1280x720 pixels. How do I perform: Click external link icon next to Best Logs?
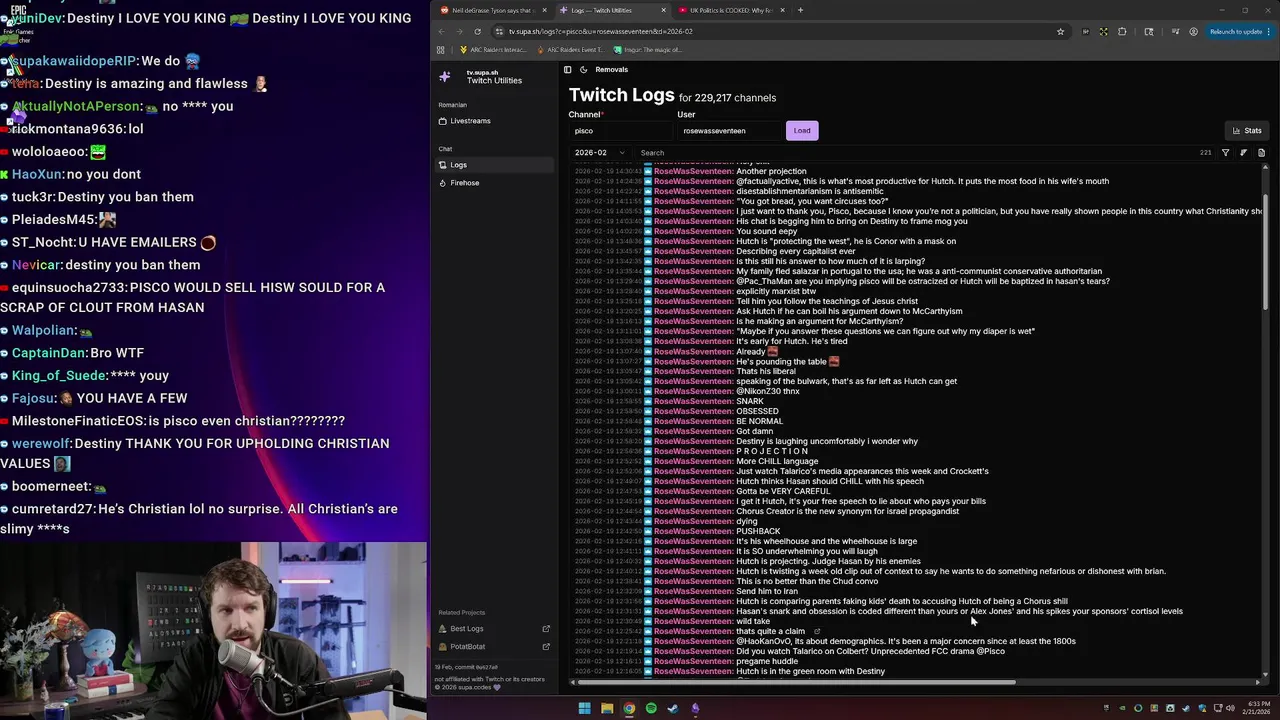546,629
